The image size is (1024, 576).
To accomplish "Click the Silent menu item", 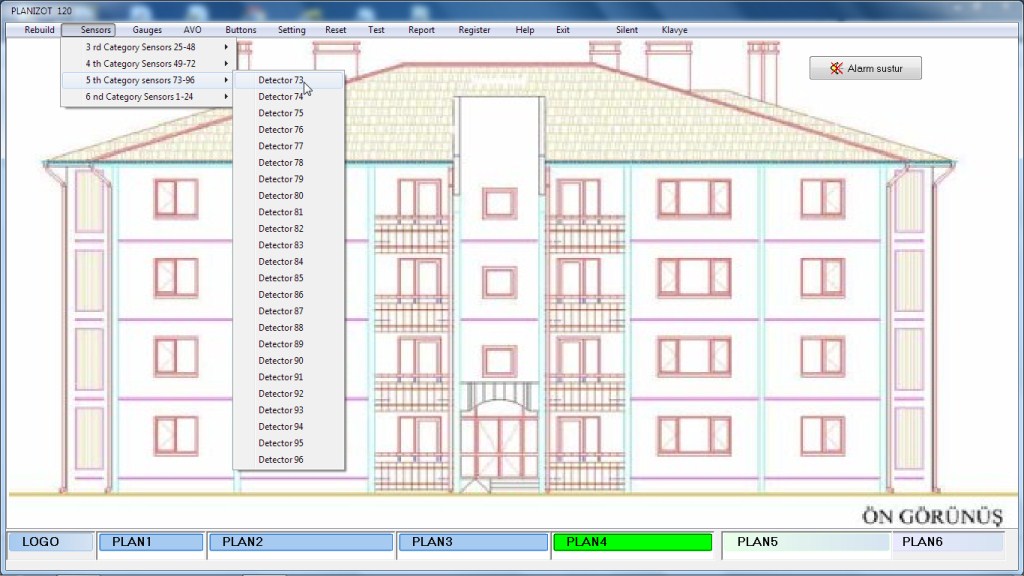I will tap(627, 30).
